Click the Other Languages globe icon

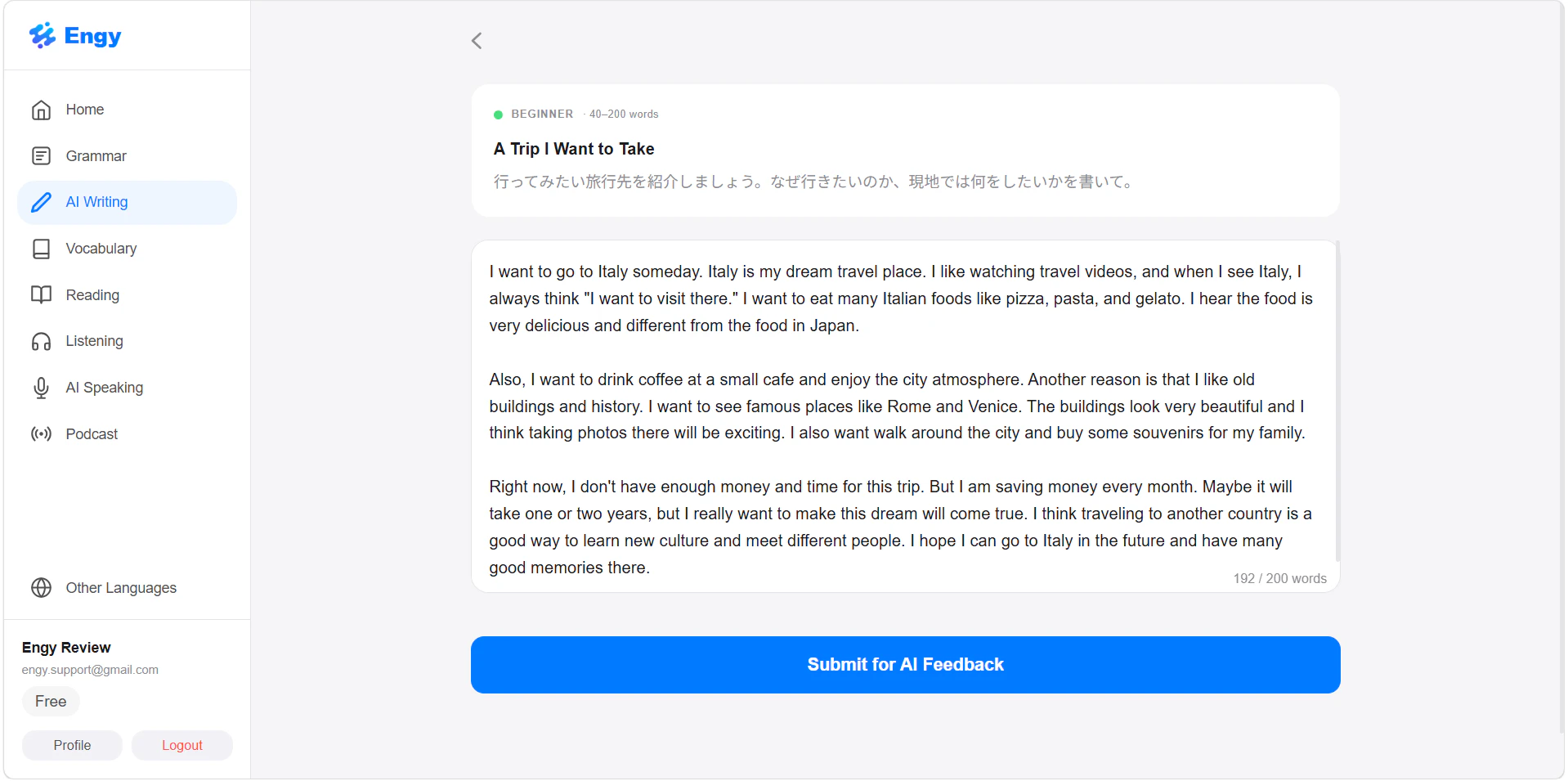click(41, 588)
